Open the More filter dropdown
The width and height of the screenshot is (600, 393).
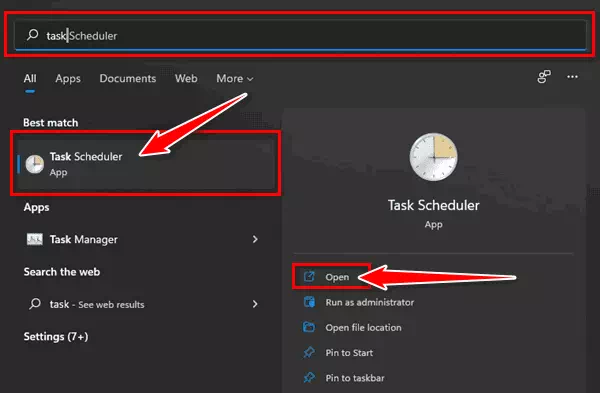(x=235, y=78)
